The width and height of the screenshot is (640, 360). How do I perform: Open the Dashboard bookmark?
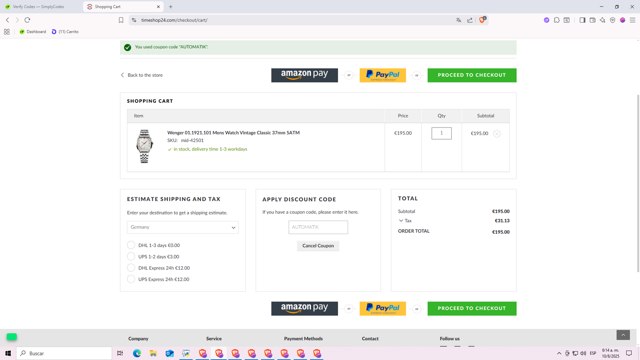[33, 31]
